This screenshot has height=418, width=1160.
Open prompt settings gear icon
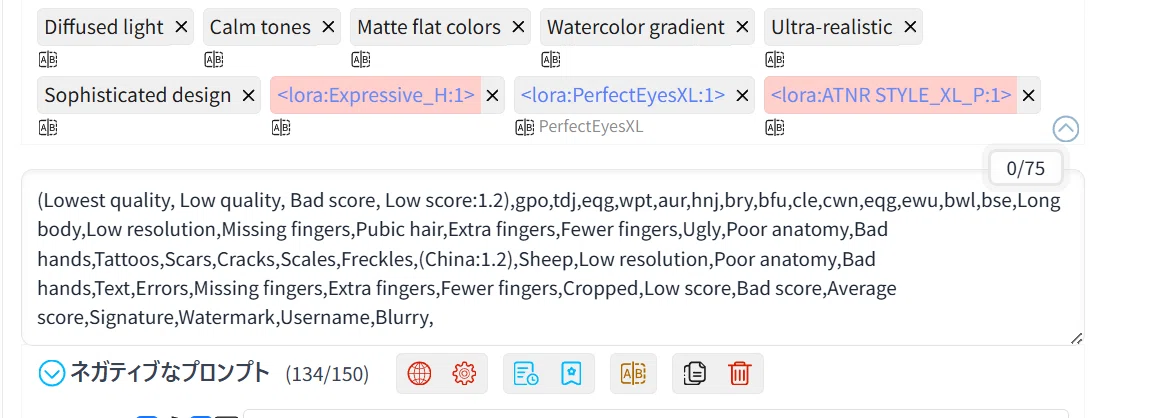pyautogui.click(x=464, y=374)
